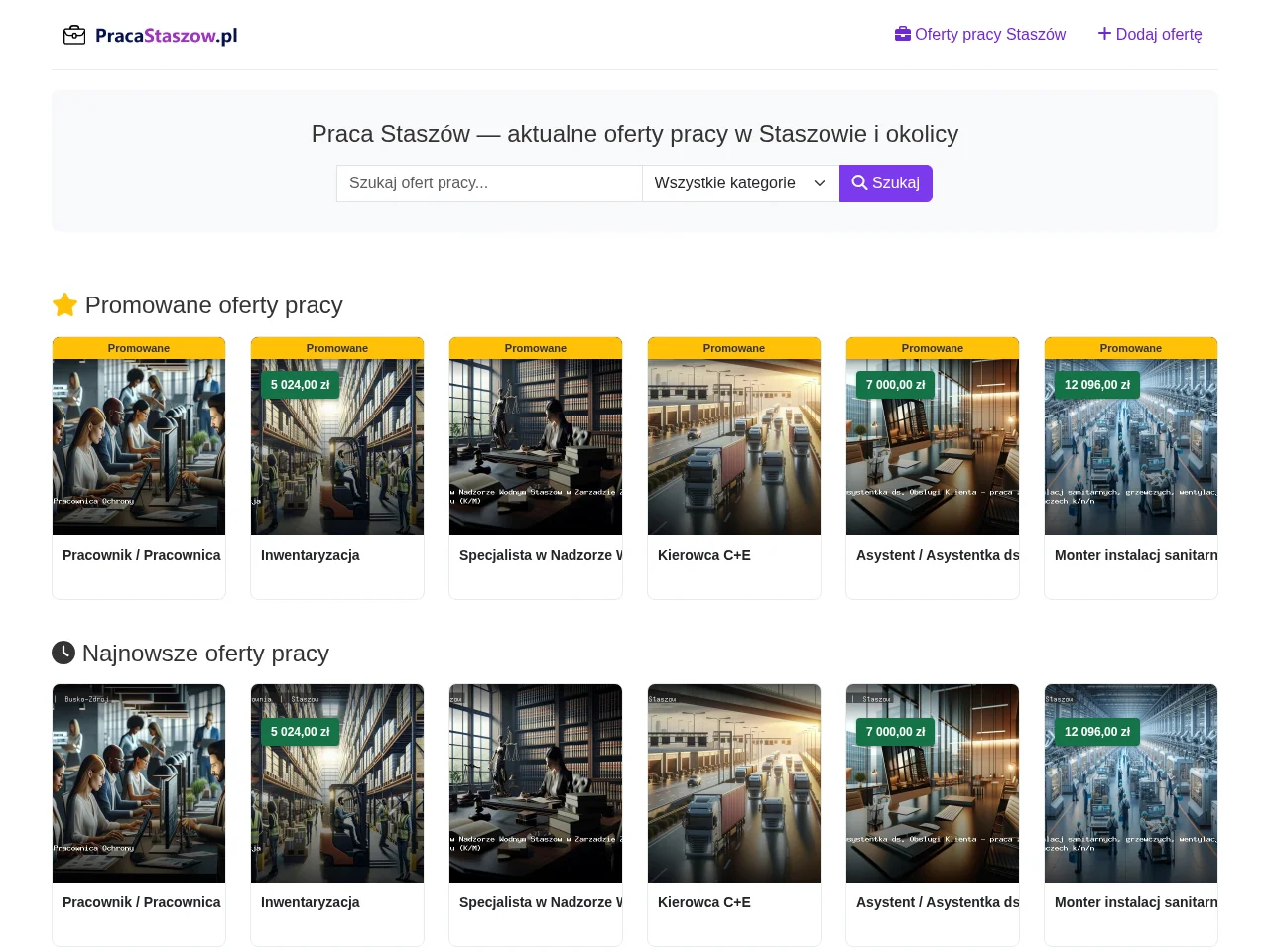
Task: Open promoted Kierowca C+E job title link
Action: [x=704, y=555]
